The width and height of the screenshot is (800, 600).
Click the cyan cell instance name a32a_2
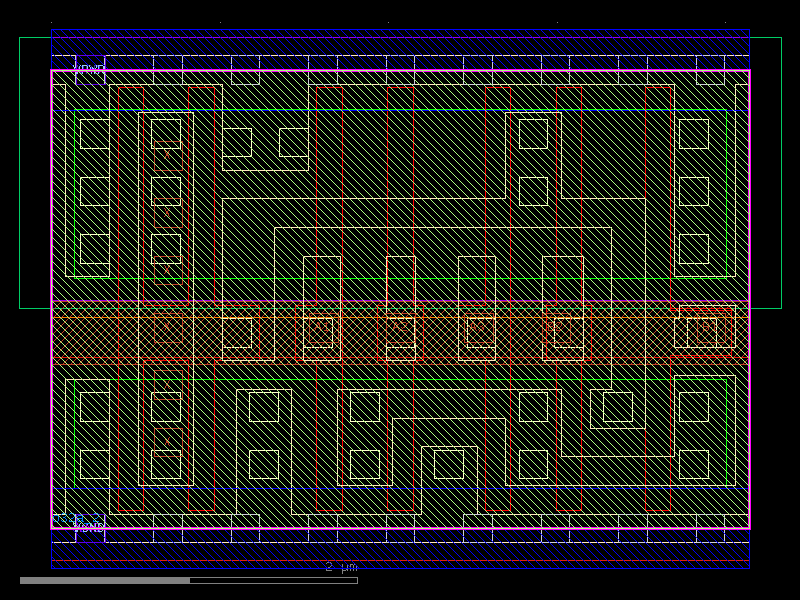pos(76,518)
